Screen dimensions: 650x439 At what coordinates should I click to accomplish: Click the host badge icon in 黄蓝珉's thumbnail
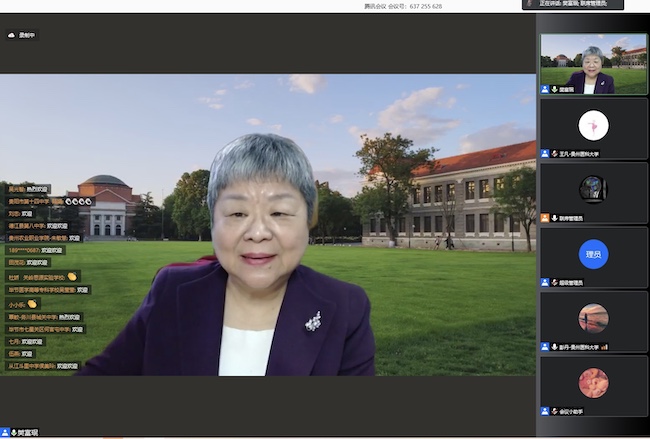pos(545,89)
